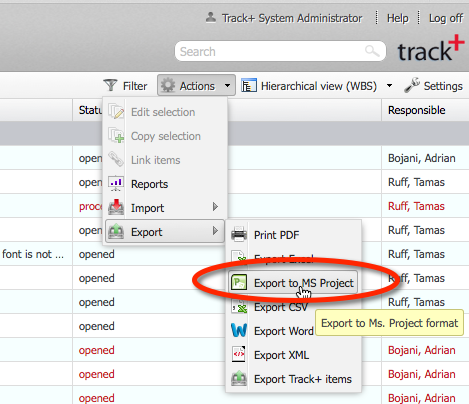Viewport: 469px width, 404px height.
Task: Click the Settings wrench icon
Action: [412, 85]
